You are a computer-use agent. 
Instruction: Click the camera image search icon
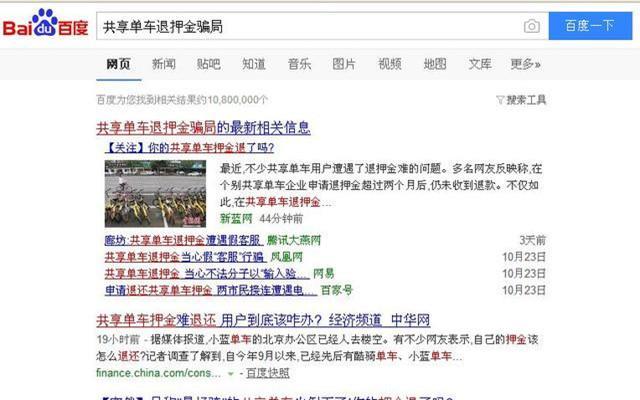(x=531, y=27)
